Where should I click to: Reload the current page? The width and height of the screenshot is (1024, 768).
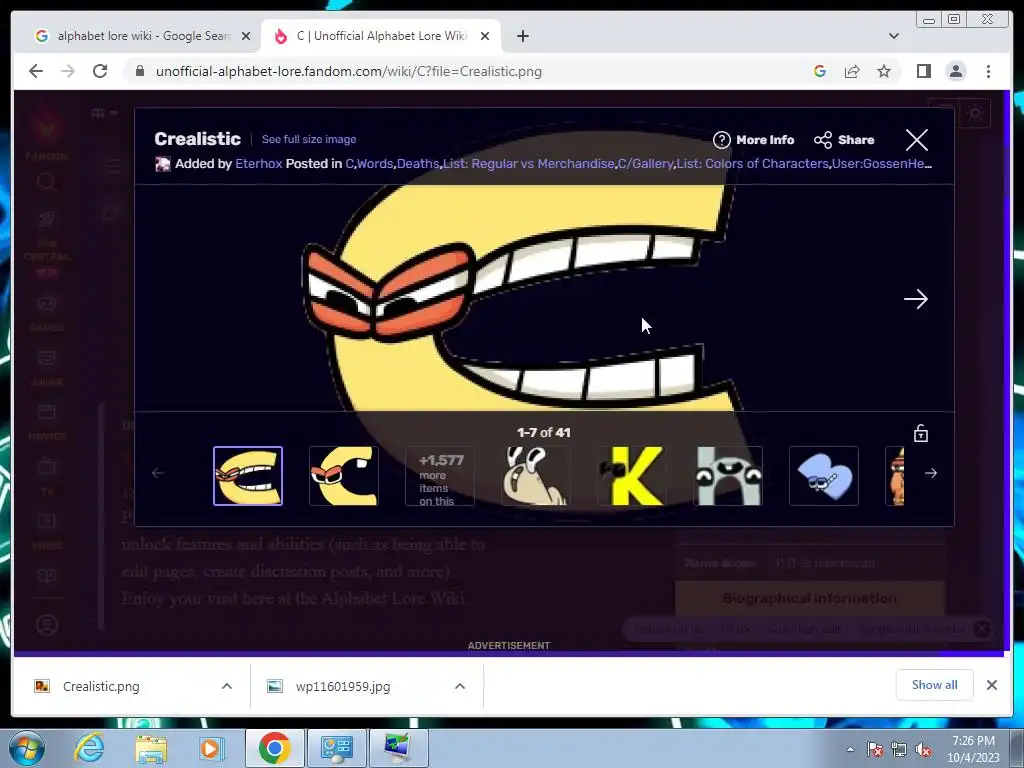(x=100, y=71)
